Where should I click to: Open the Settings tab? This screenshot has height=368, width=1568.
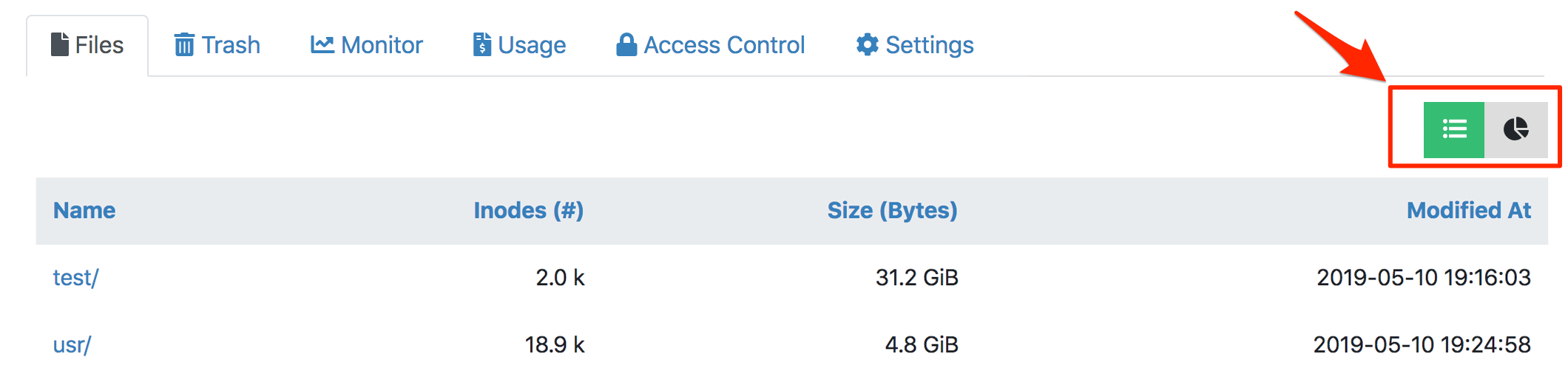929,45
